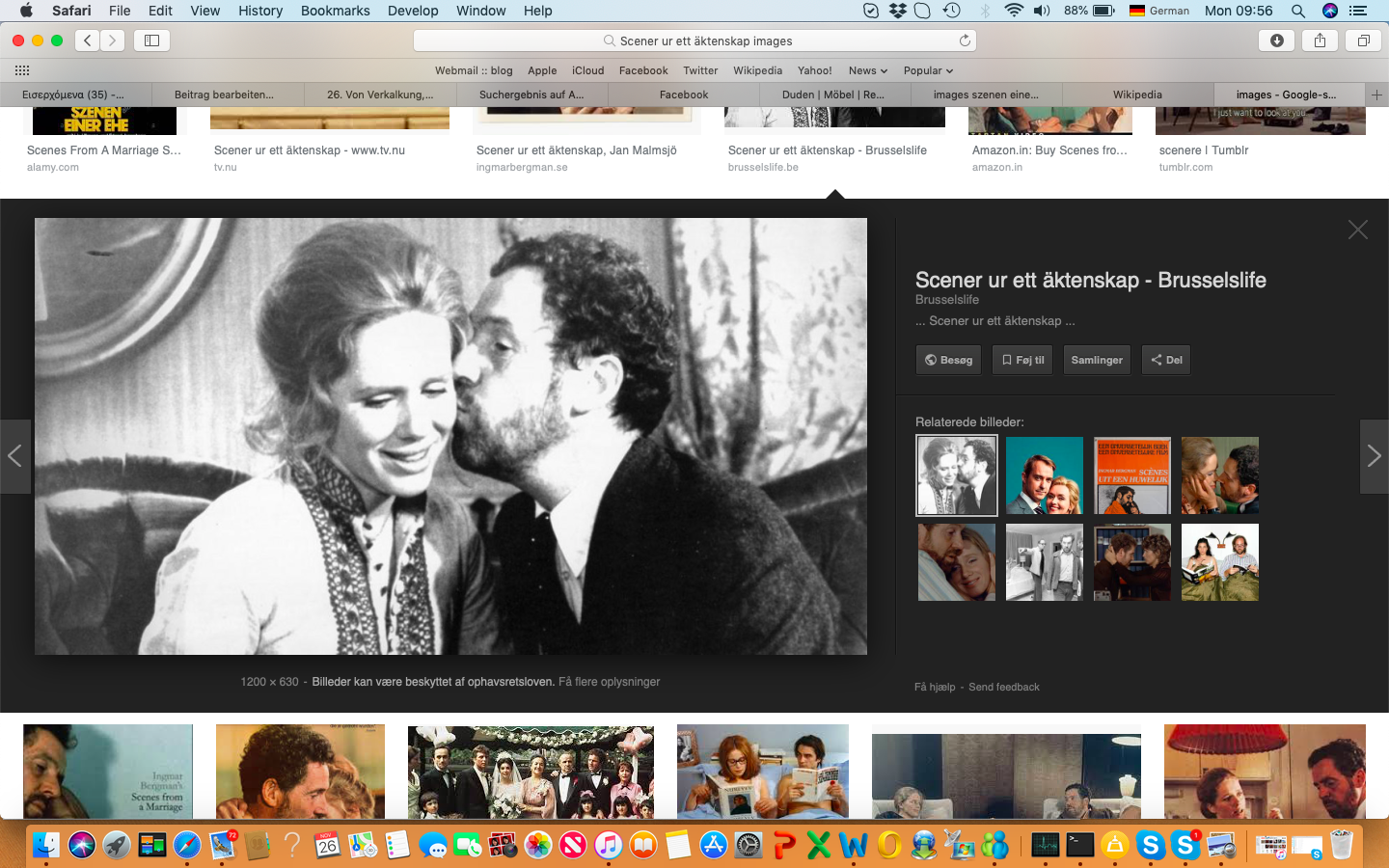Click the Del share button

1166,360
